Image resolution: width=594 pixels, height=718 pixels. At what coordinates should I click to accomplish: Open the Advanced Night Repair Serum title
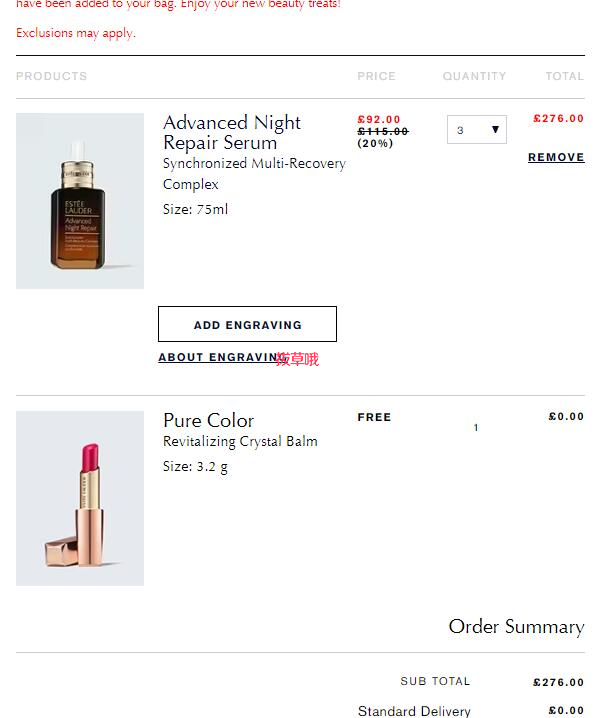232,132
